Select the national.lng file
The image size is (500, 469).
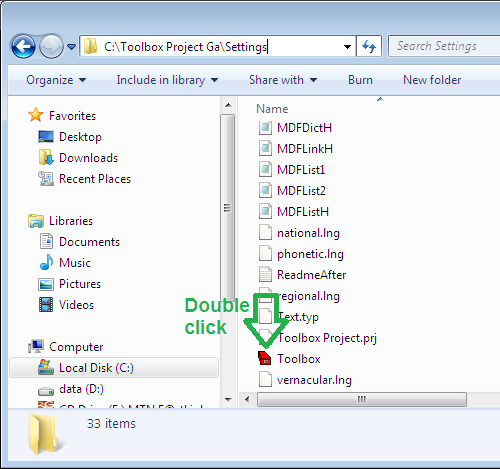tap(308, 233)
